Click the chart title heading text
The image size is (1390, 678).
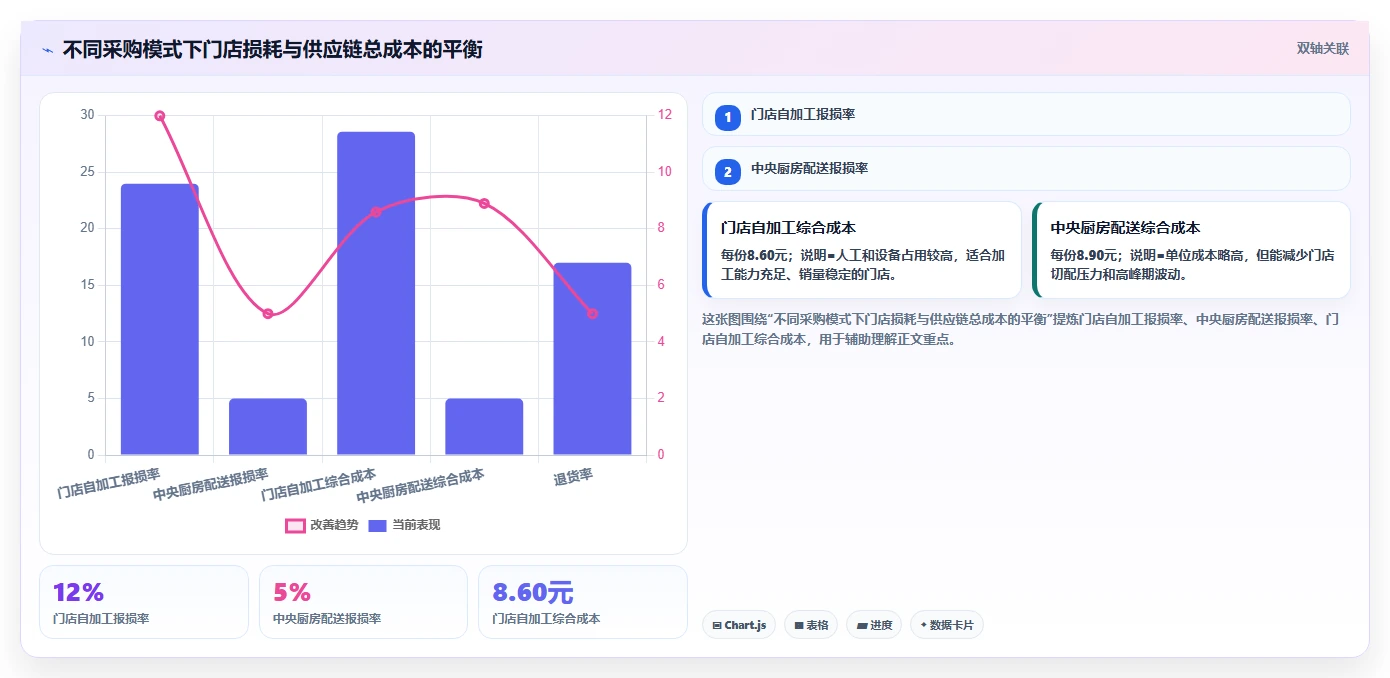(x=273, y=49)
